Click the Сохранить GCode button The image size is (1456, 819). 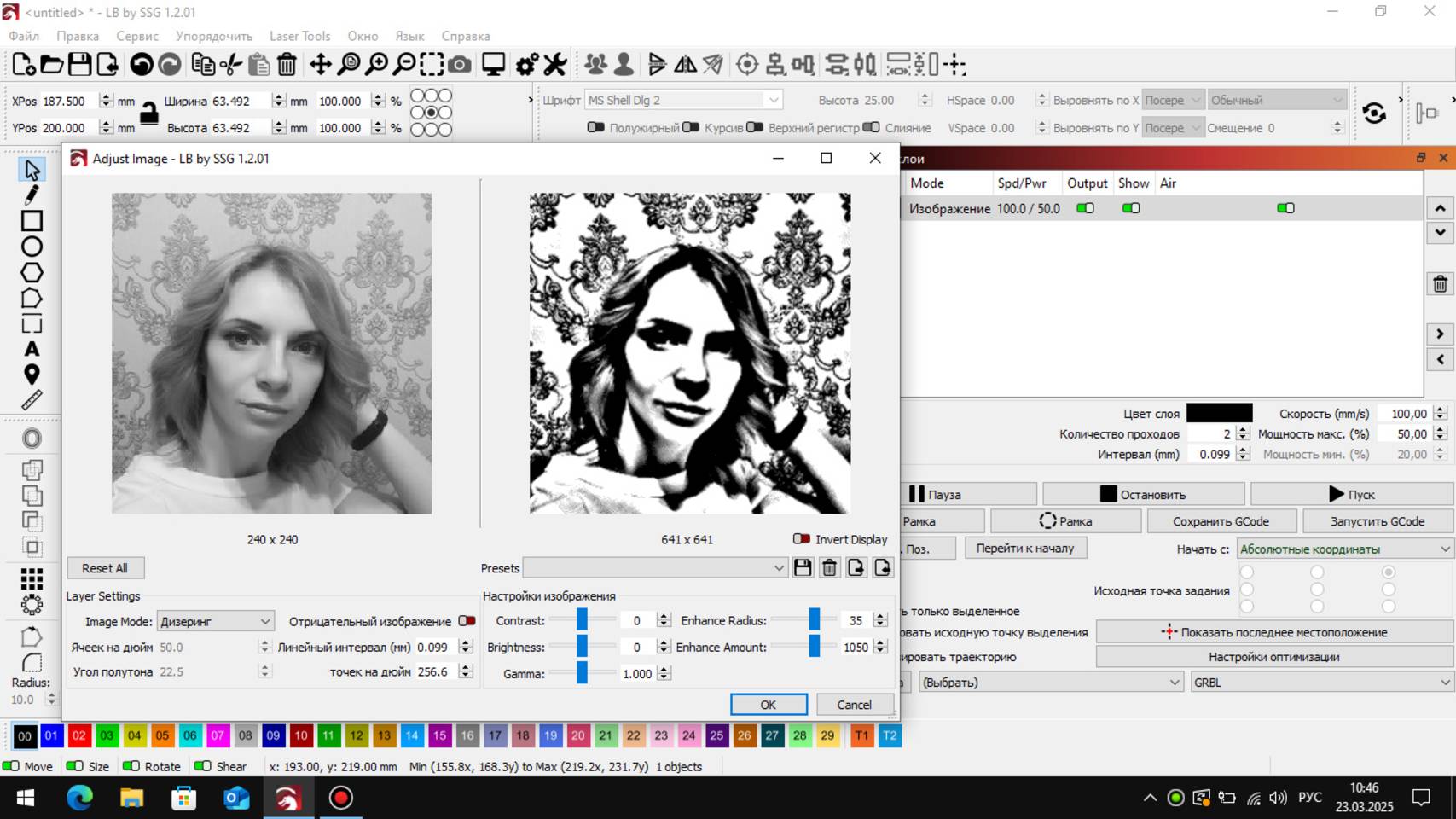pyautogui.click(x=1221, y=520)
